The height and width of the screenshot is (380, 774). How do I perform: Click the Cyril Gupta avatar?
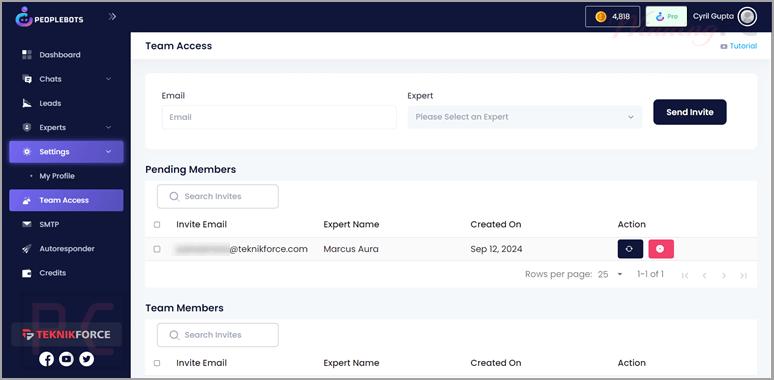tap(747, 17)
